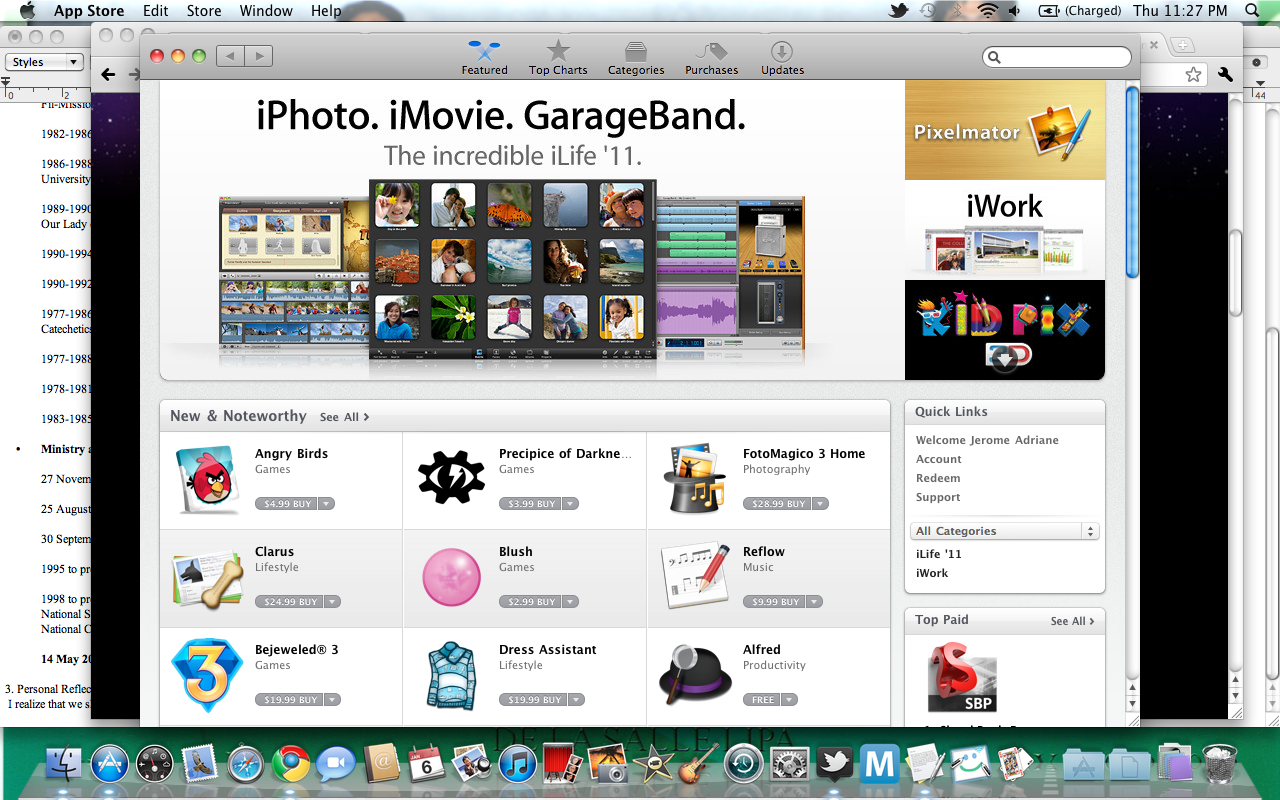Open Redeem quick link

(938, 478)
